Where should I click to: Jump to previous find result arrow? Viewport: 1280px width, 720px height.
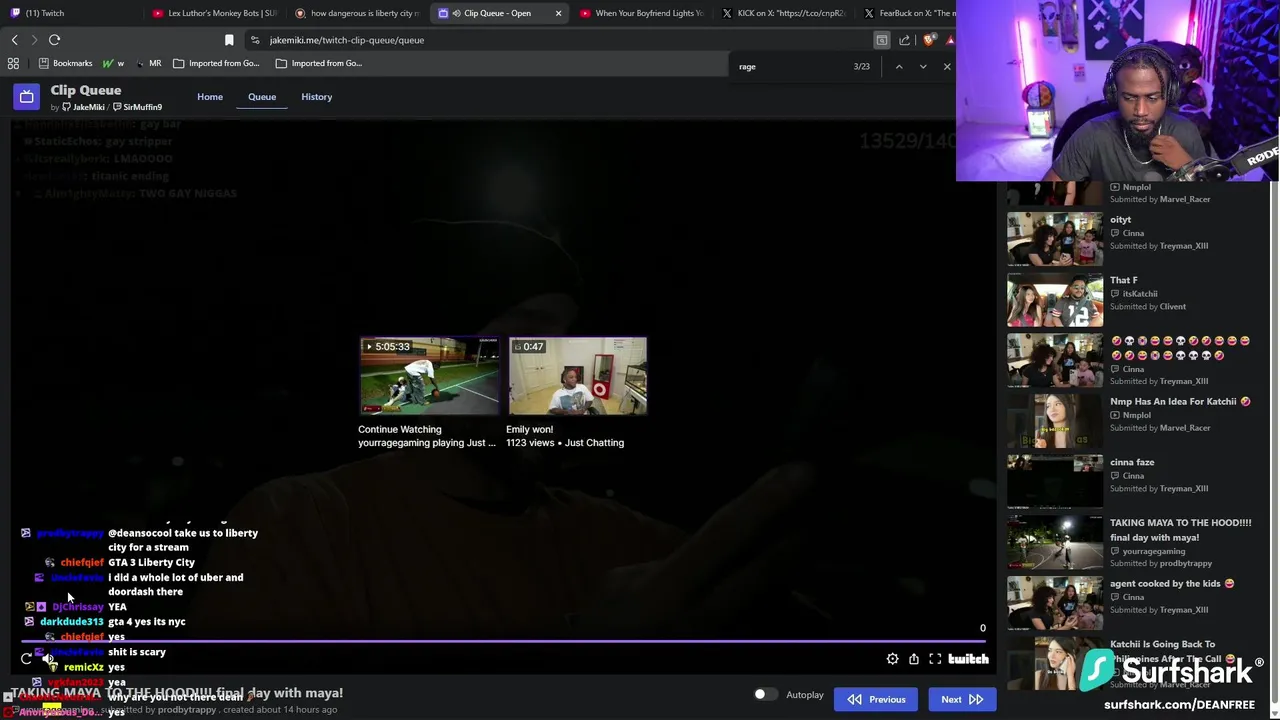point(899,66)
